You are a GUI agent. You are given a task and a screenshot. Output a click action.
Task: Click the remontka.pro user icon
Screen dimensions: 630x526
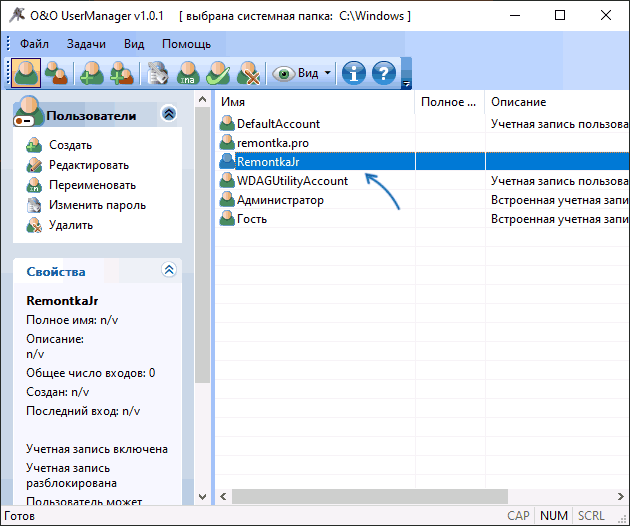tap(227, 142)
